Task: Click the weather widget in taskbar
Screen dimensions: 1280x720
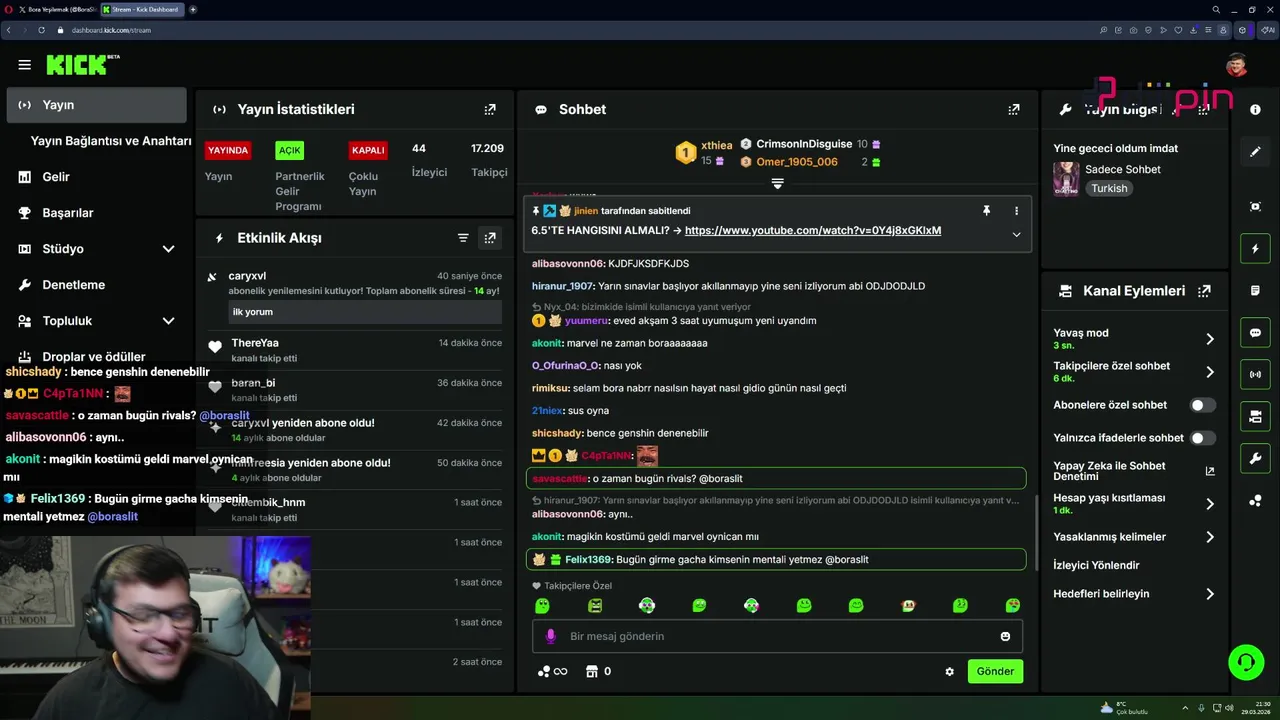Action: (x=1124, y=708)
